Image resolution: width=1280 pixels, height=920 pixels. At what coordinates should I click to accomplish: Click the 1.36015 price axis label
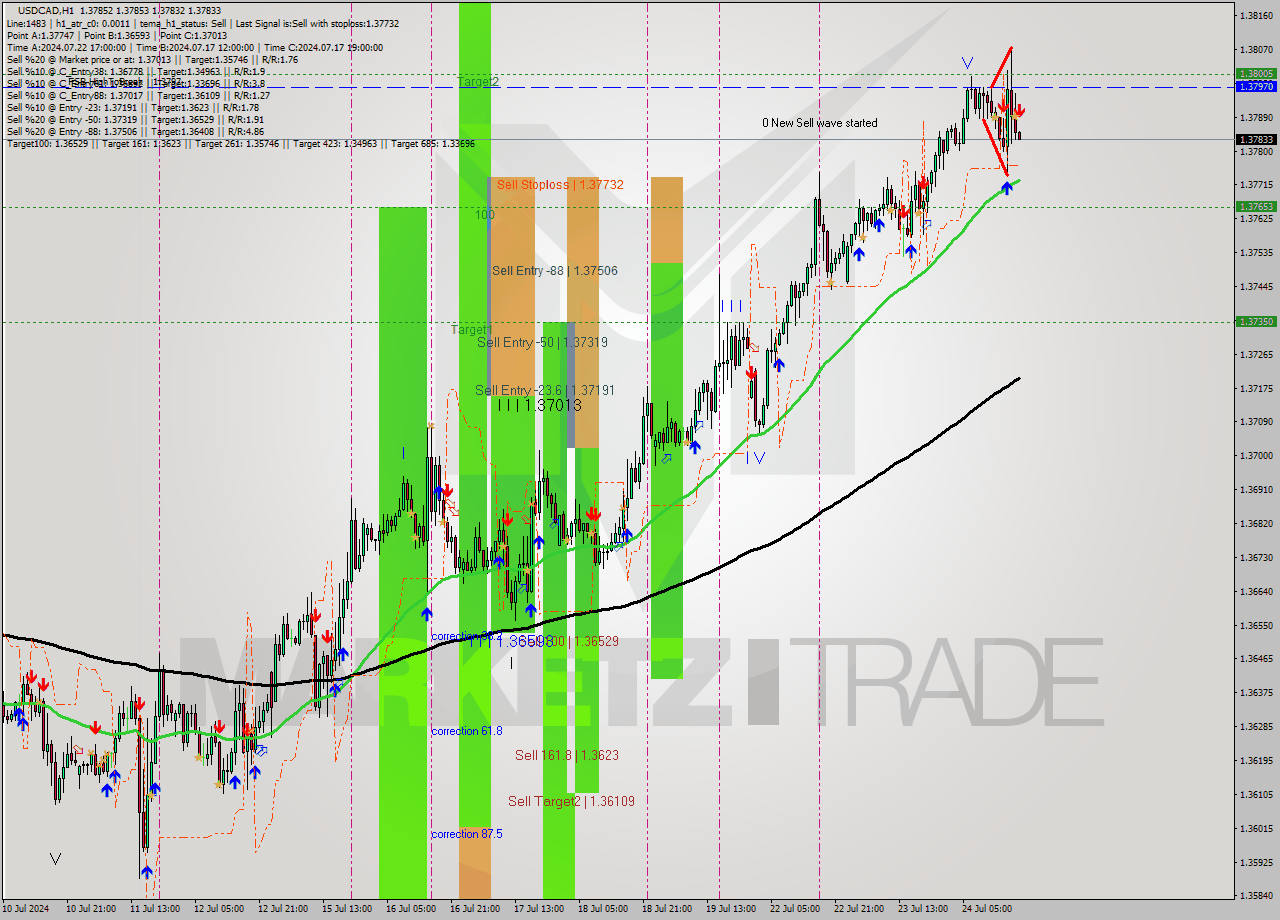click(x=1256, y=829)
